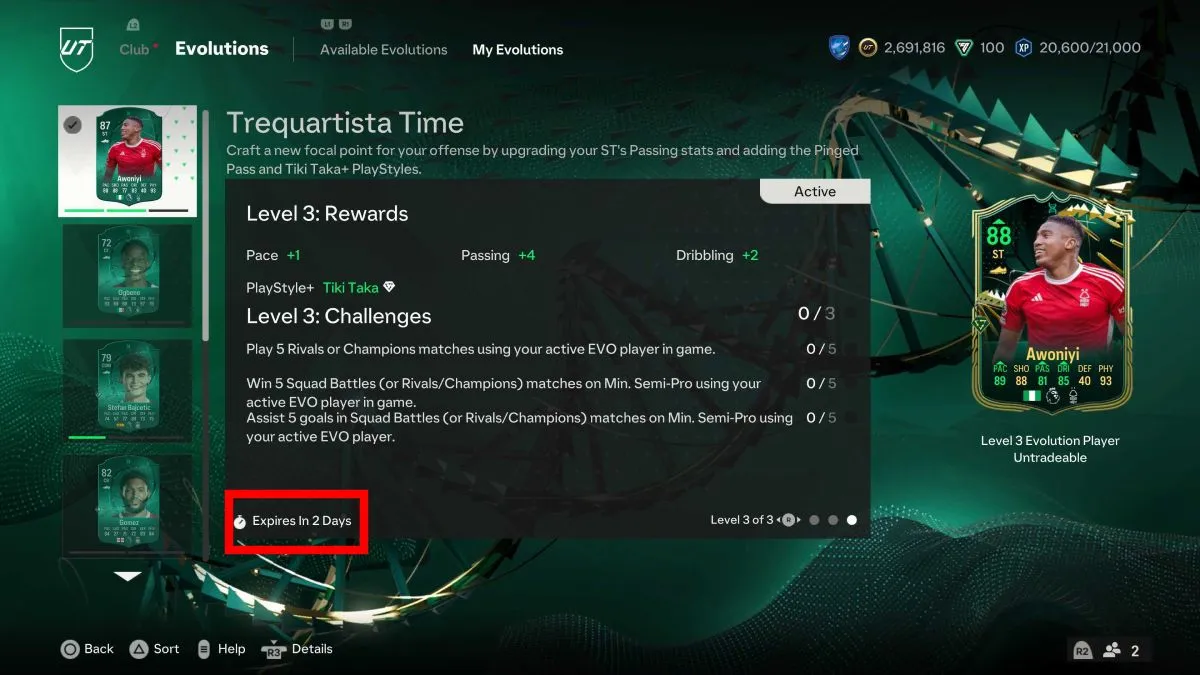Click the green FC points icon
The width and height of the screenshot is (1200, 675).
coord(964,47)
